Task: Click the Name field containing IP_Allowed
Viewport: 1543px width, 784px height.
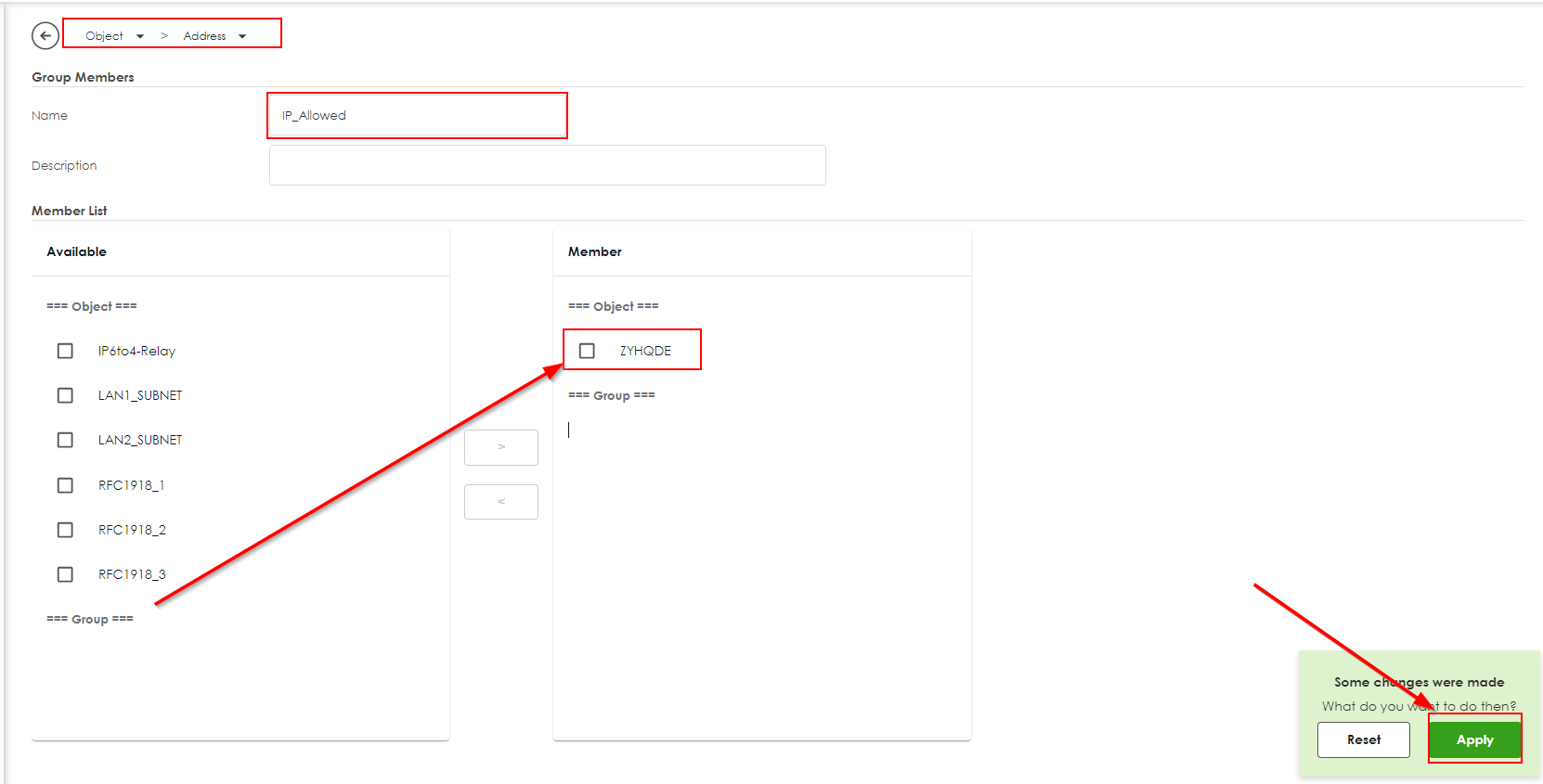Action: (x=417, y=116)
